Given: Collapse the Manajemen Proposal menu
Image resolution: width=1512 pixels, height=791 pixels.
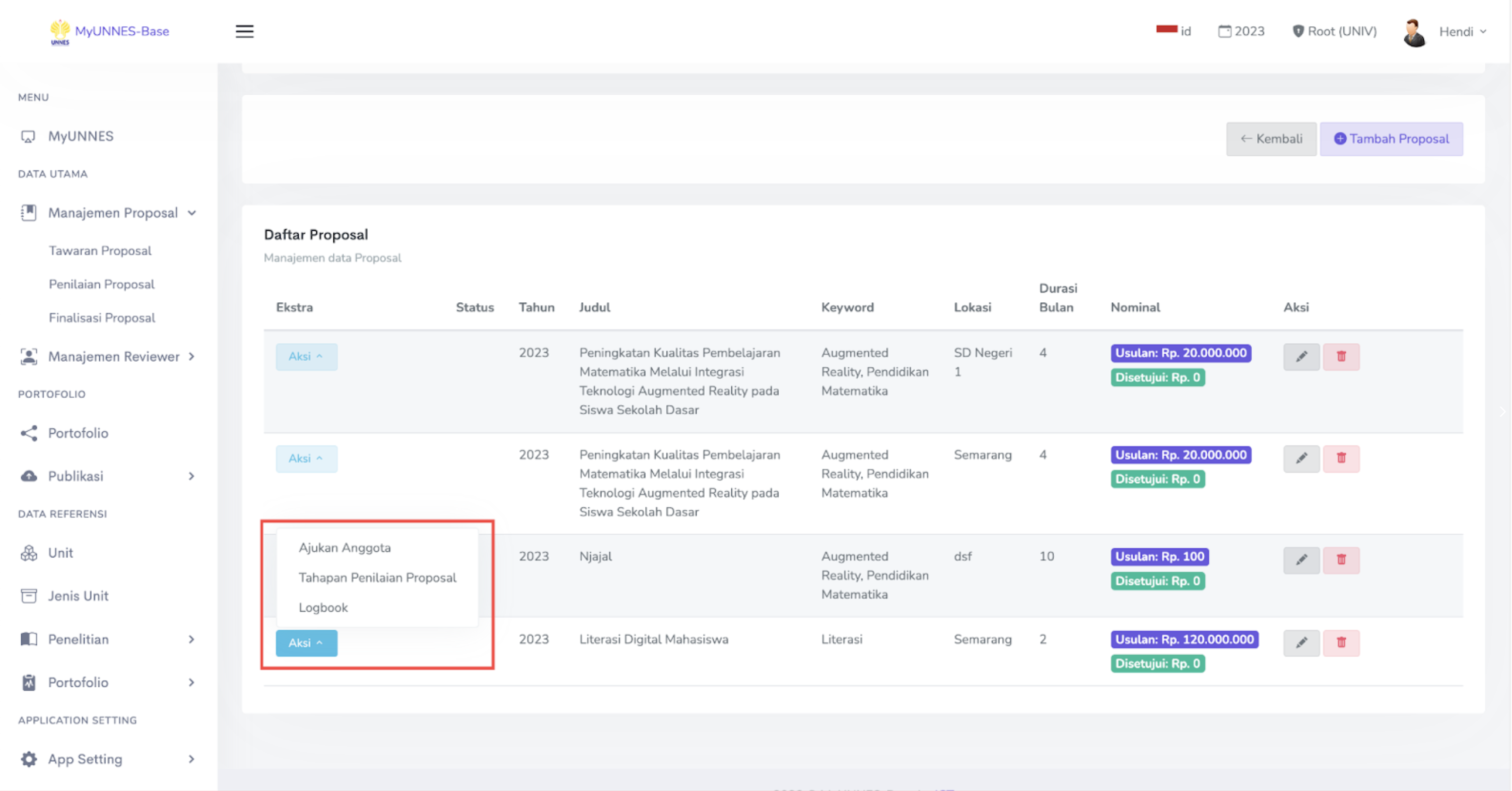Looking at the screenshot, I should (113, 213).
